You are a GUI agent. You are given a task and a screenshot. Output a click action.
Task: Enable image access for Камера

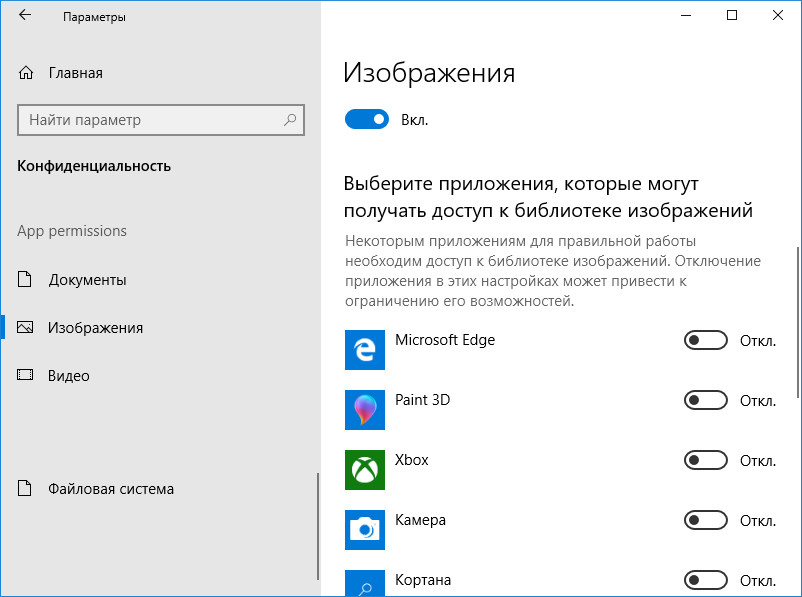(706, 520)
